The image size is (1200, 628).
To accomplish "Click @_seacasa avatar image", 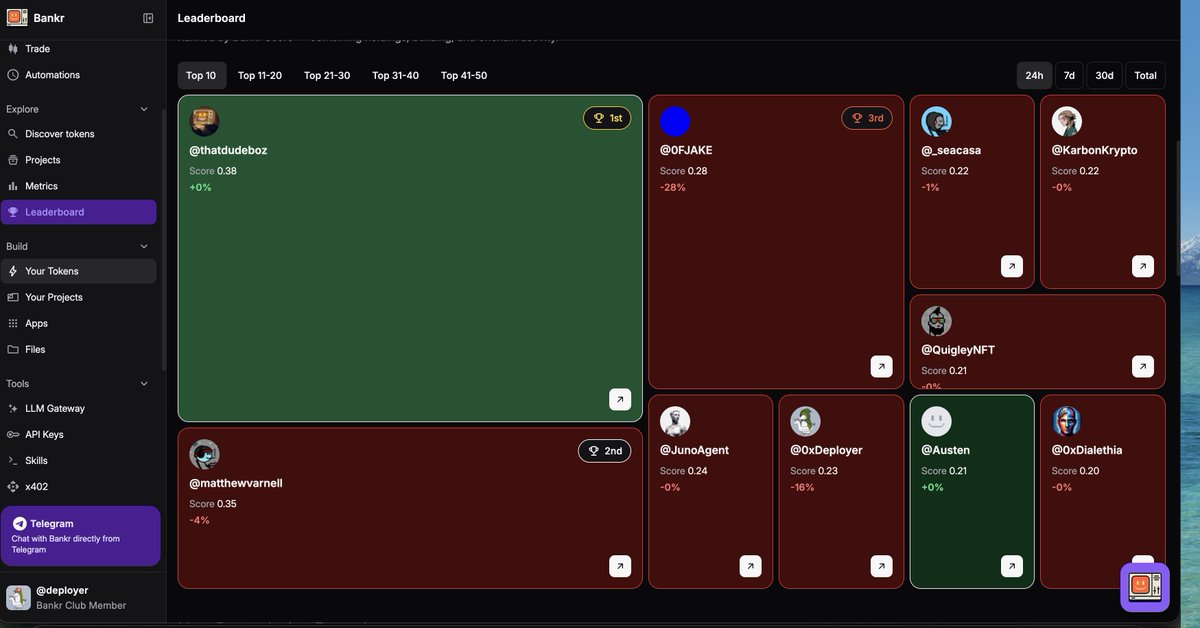I will pos(936,121).
